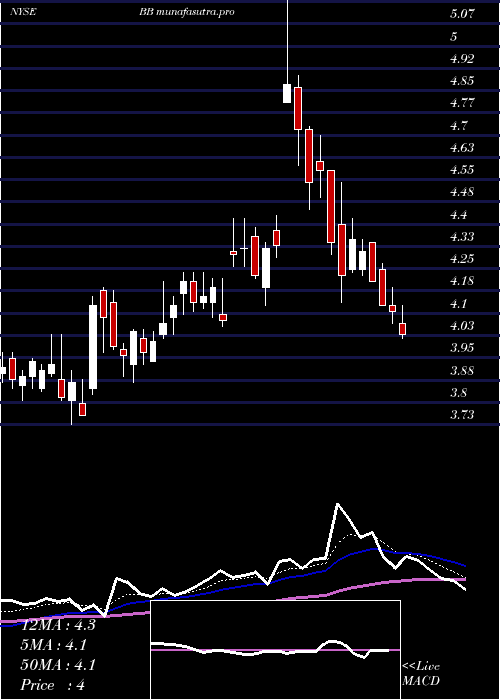Viewport: 500px width, 700px height.
Task: Select the 3.73 price axis label
Action: point(462,415)
